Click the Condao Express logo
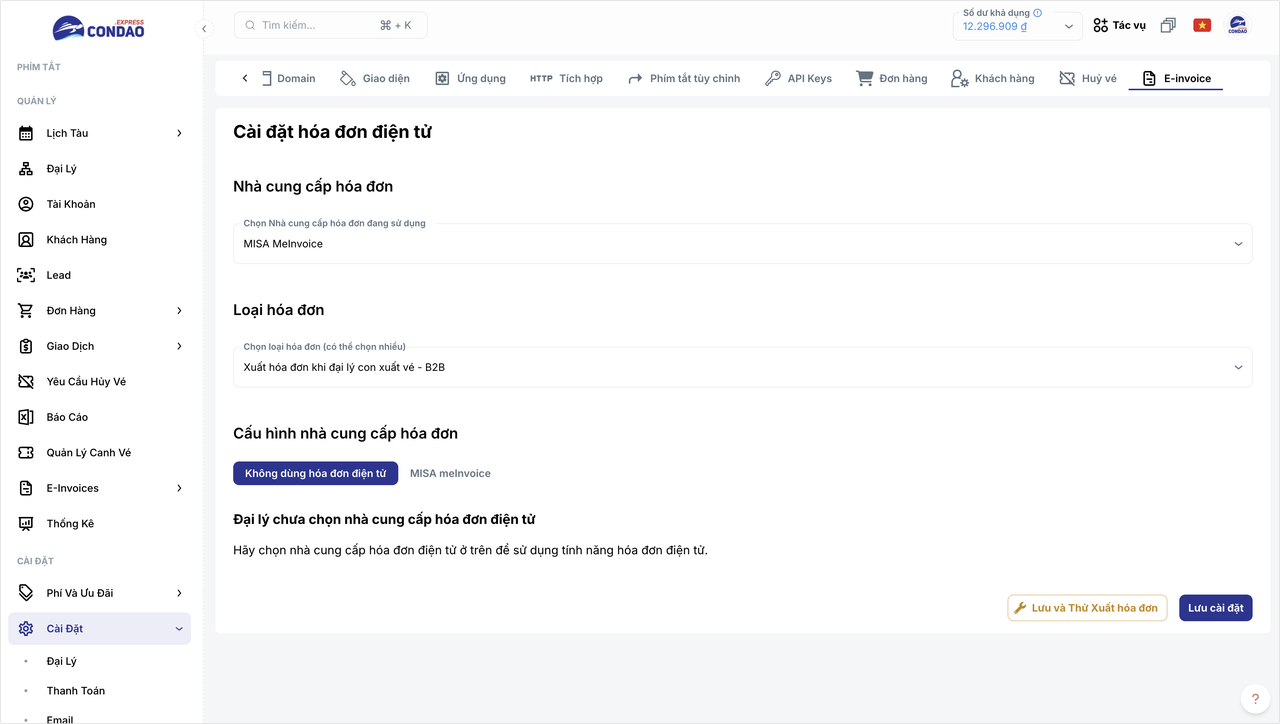The height and width of the screenshot is (724, 1280). 98,27
